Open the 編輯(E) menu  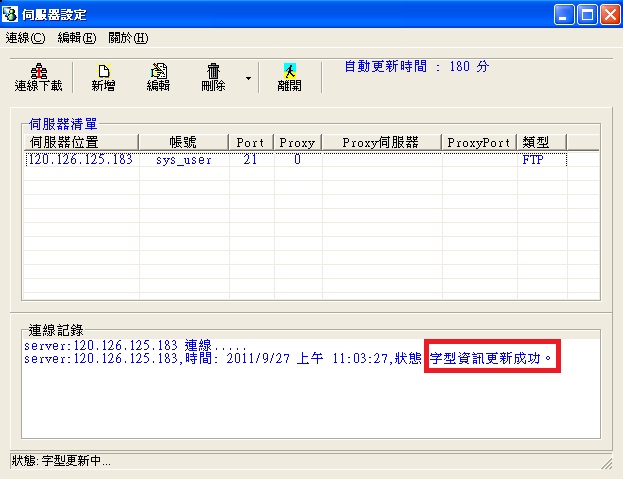(77, 38)
